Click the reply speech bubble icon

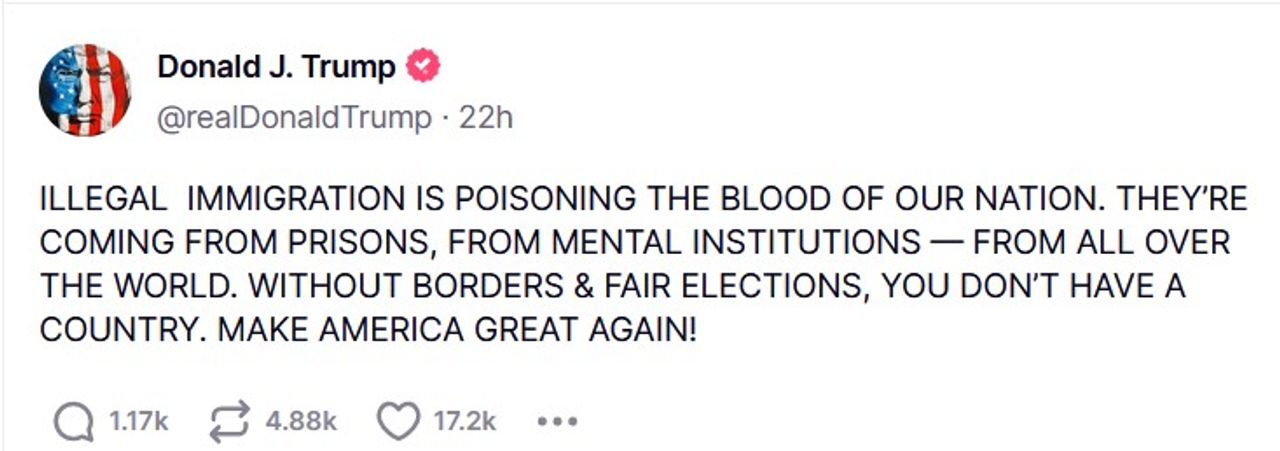point(73,422)
